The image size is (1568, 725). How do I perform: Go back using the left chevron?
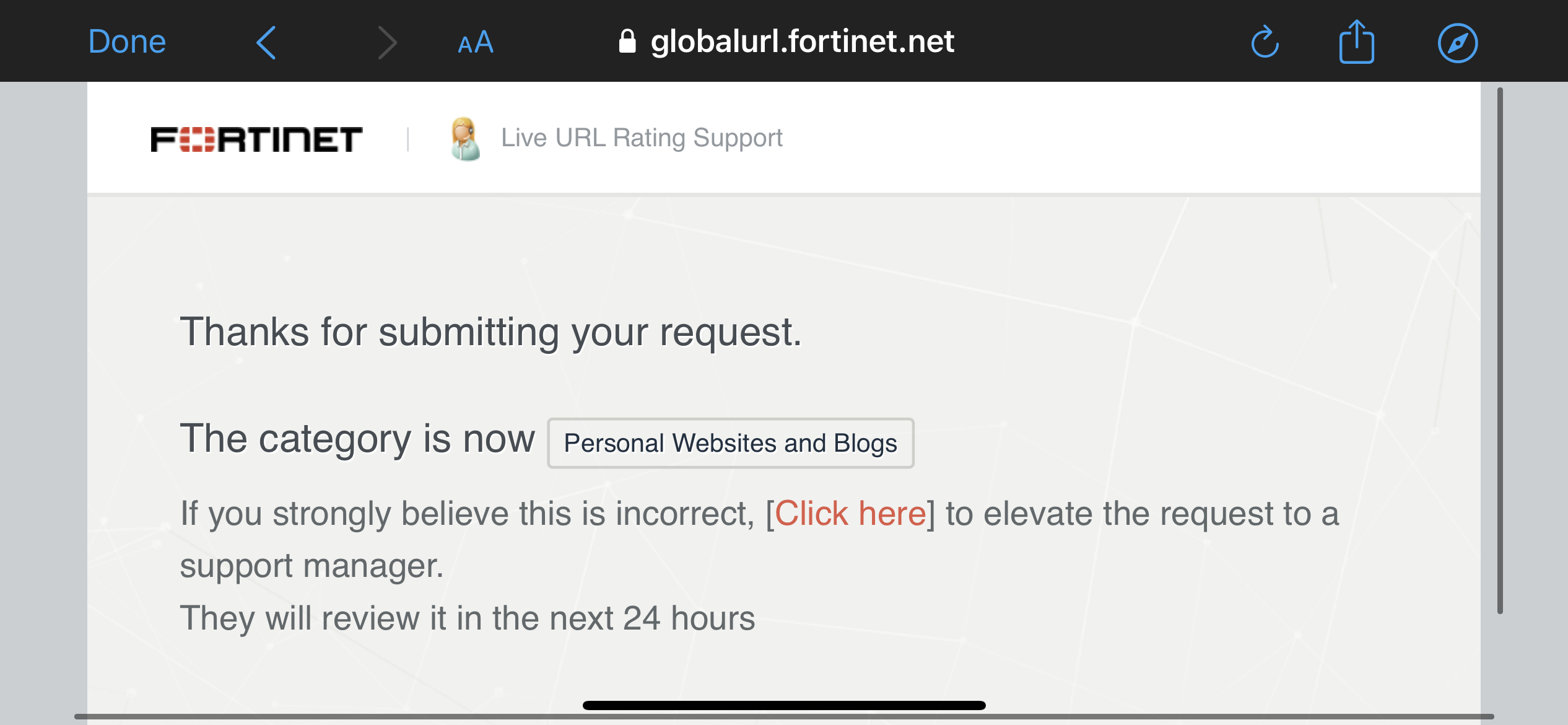click(266, 42)
